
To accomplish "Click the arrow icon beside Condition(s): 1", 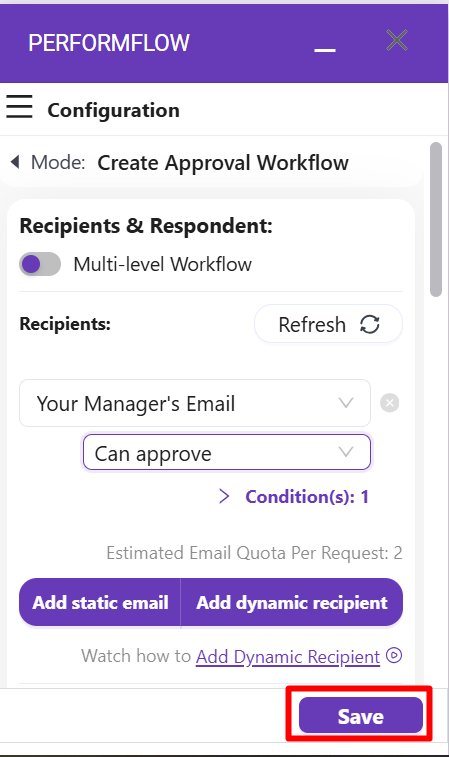I will [224, 496].
